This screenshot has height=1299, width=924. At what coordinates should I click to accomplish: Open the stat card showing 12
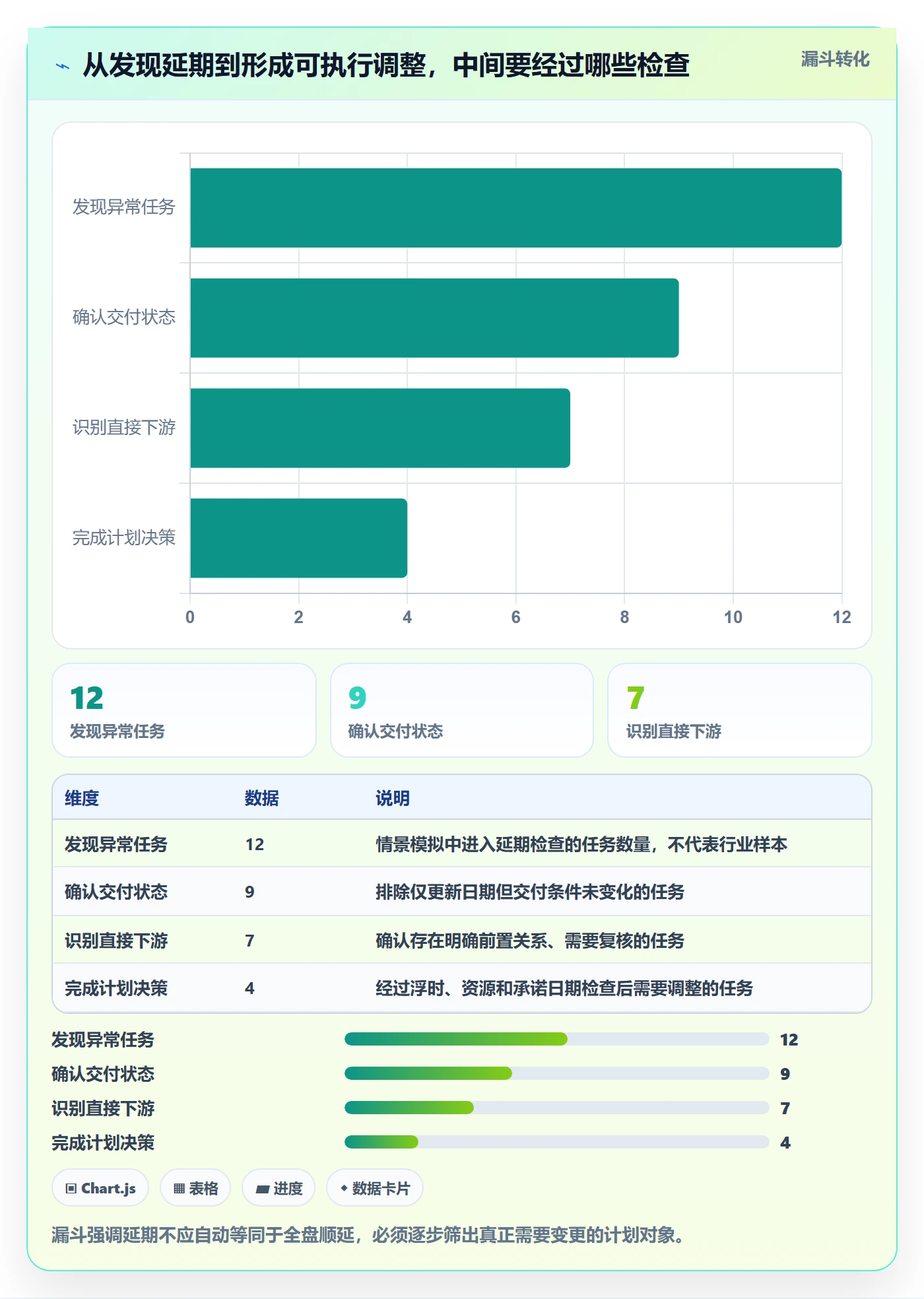pos(184,710)
